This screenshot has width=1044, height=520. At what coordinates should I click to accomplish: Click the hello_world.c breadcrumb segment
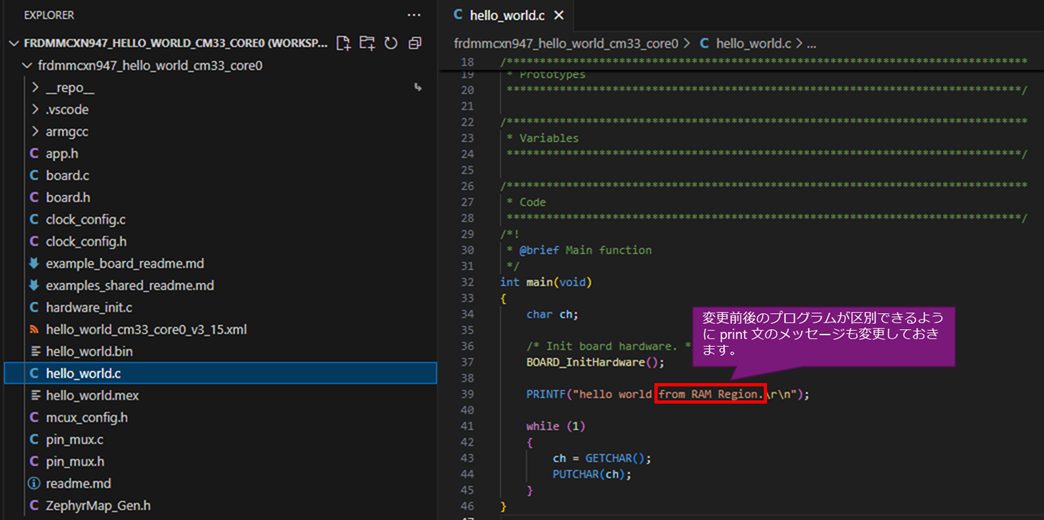[752, 44]
